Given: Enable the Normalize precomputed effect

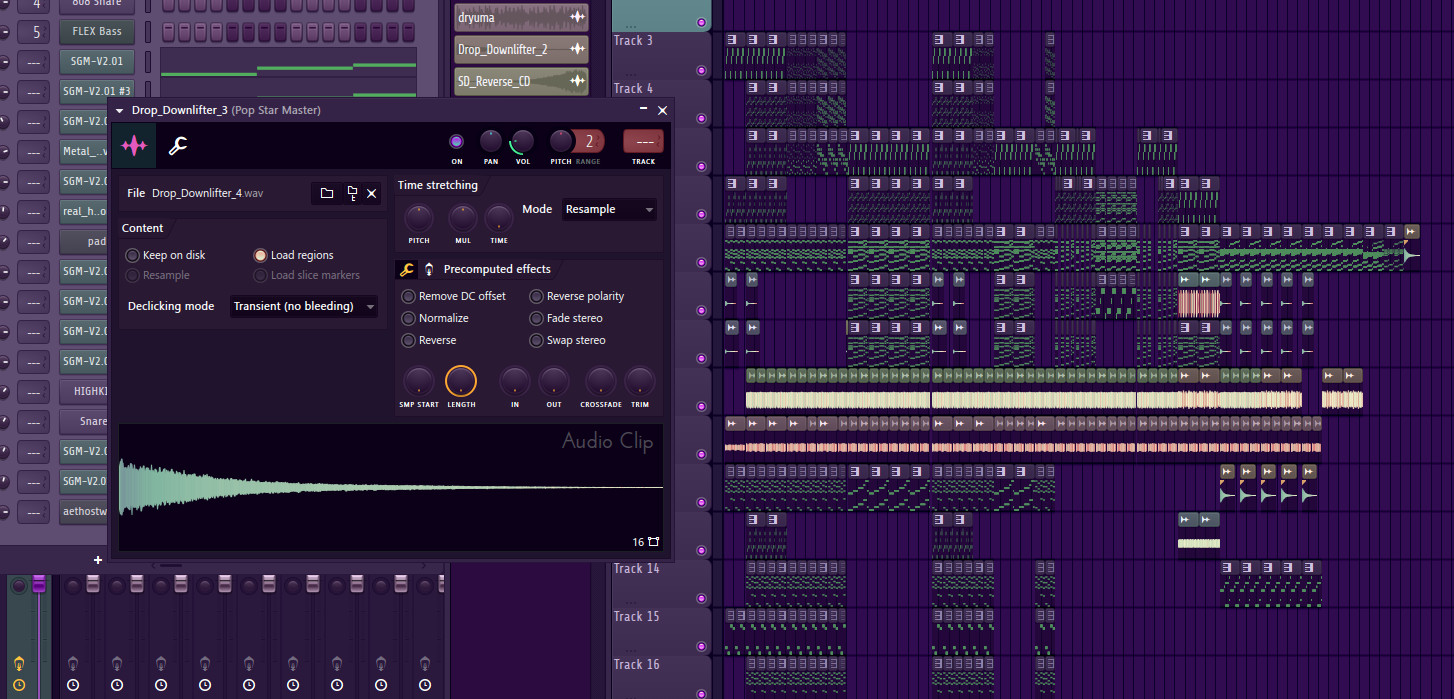Looking at the screenshot, I should click(x=409, y=318).
